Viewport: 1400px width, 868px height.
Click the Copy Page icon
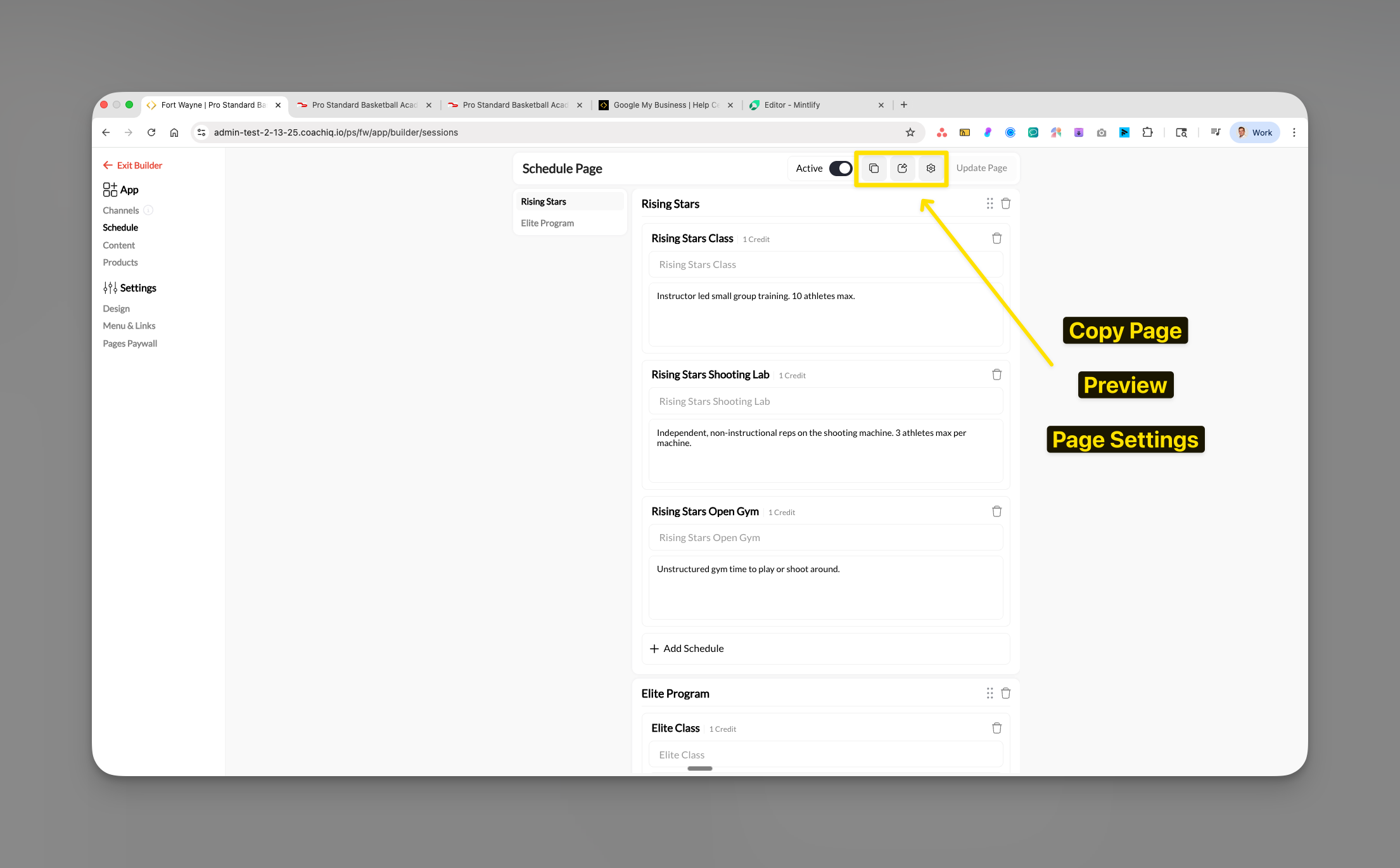[x=873, y=168]
